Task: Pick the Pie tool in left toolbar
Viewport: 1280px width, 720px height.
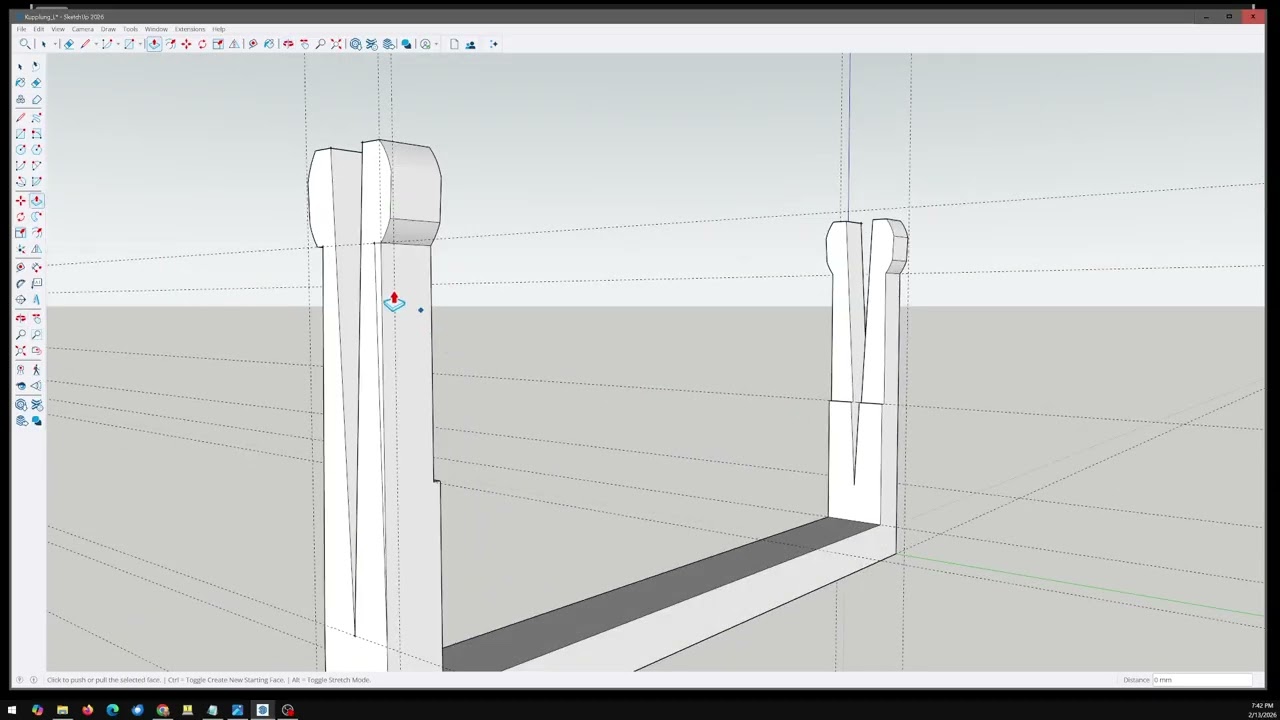Action: point(36,182)
